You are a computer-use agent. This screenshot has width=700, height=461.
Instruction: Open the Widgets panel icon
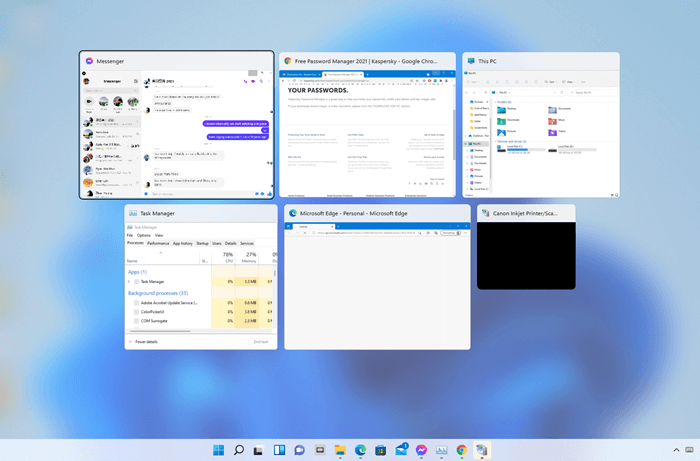click(x=279, y=450)
